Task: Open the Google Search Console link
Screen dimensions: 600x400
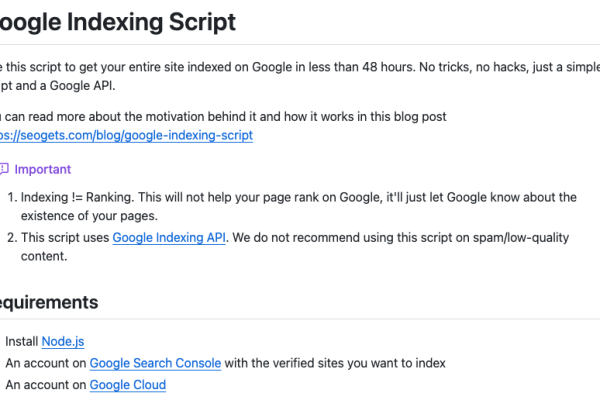Action: pos(155,363)
